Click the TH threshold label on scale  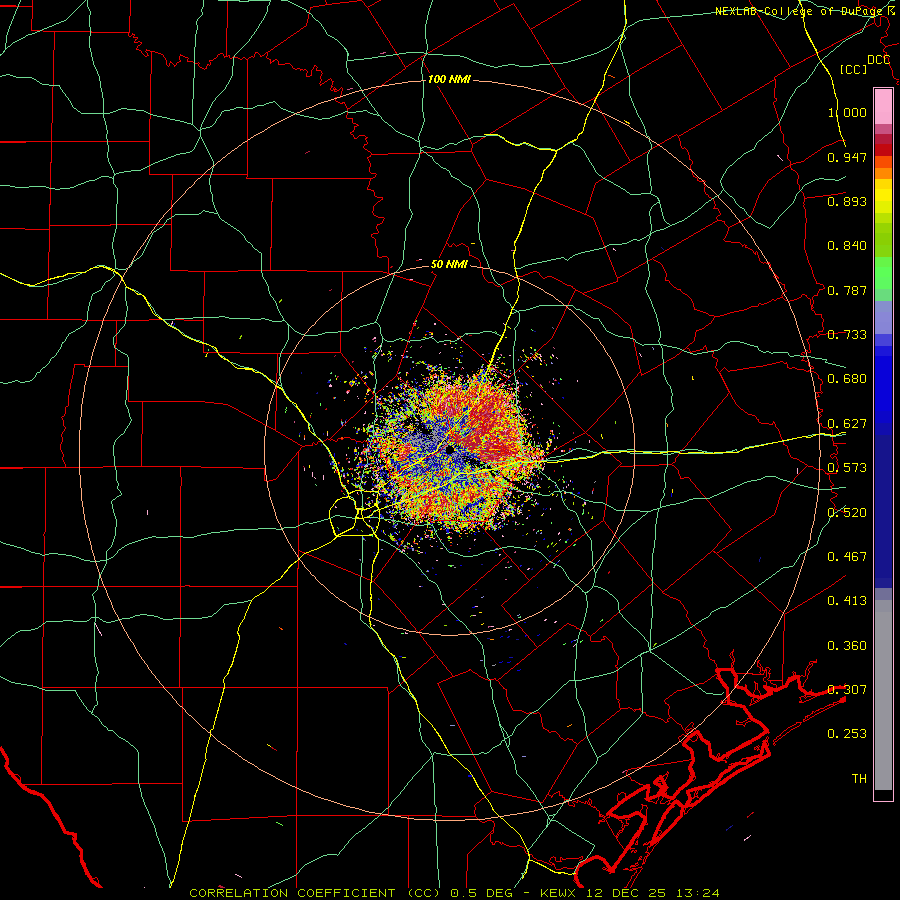click(x=859, y=778)
